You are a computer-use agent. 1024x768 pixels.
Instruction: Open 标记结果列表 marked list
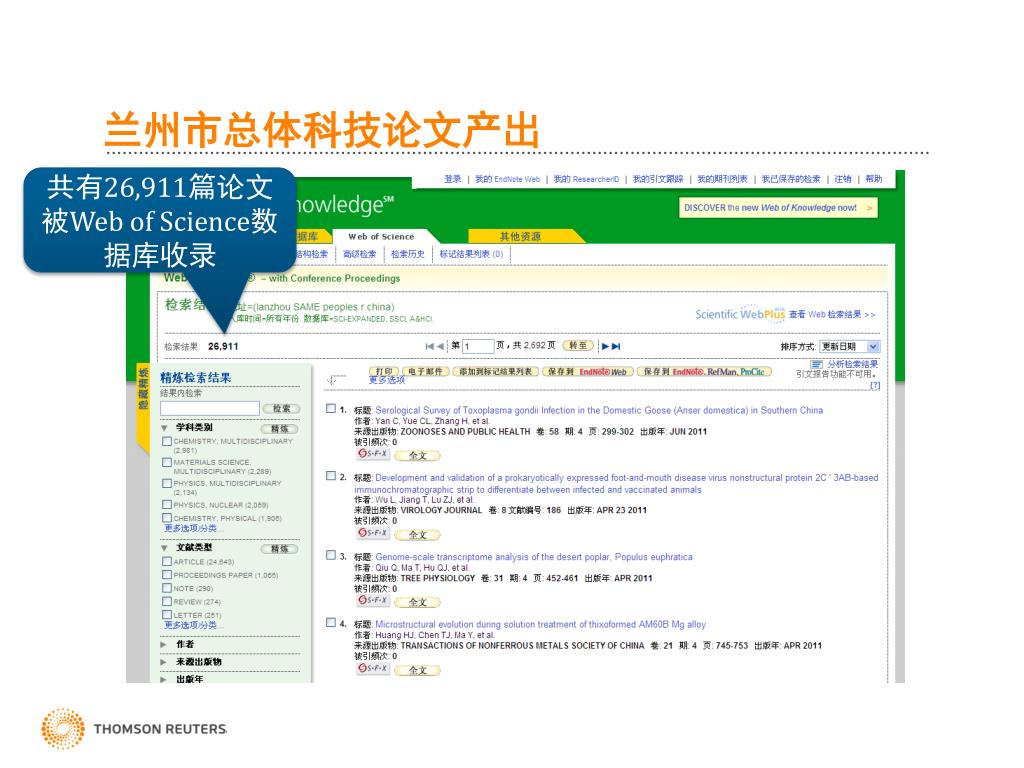[x=472, y=254]
